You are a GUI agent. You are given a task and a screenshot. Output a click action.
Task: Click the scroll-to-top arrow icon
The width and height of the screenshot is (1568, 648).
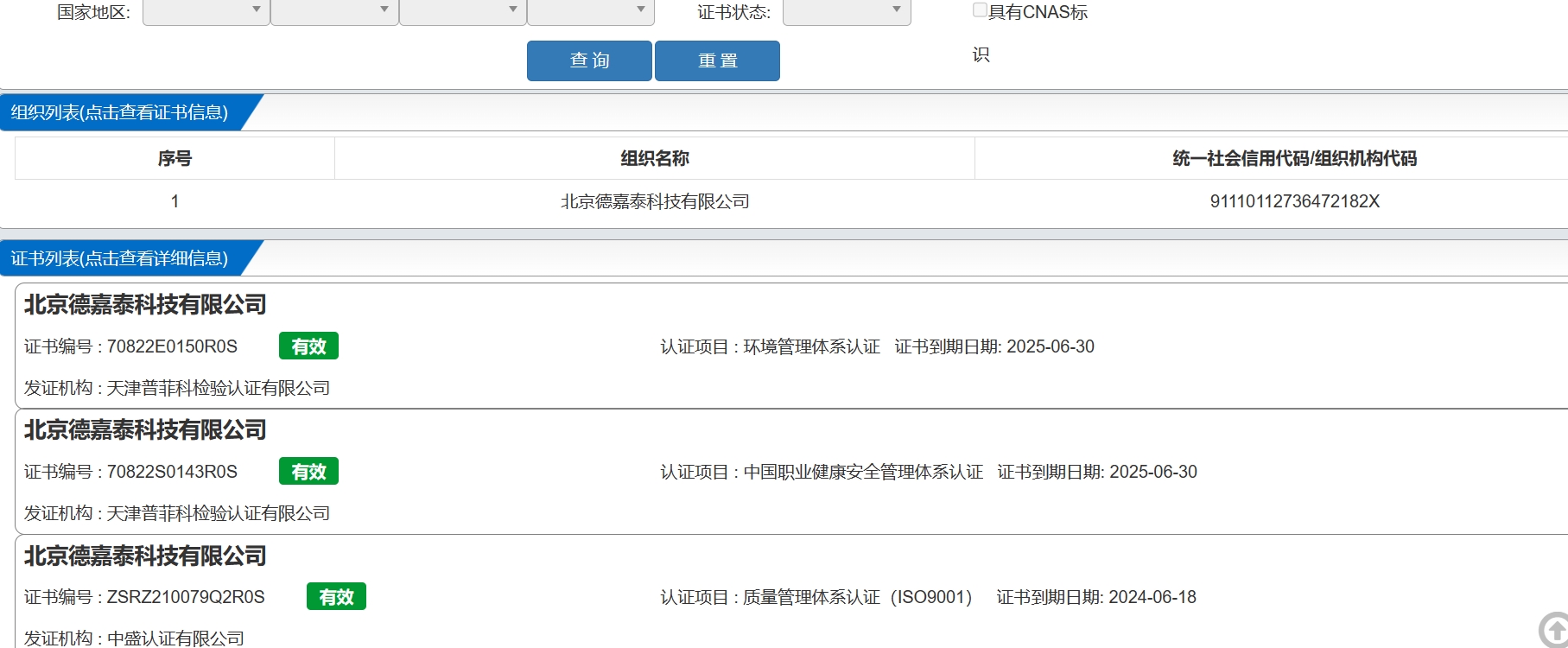pyautogui.click(x=1554, y=630)
